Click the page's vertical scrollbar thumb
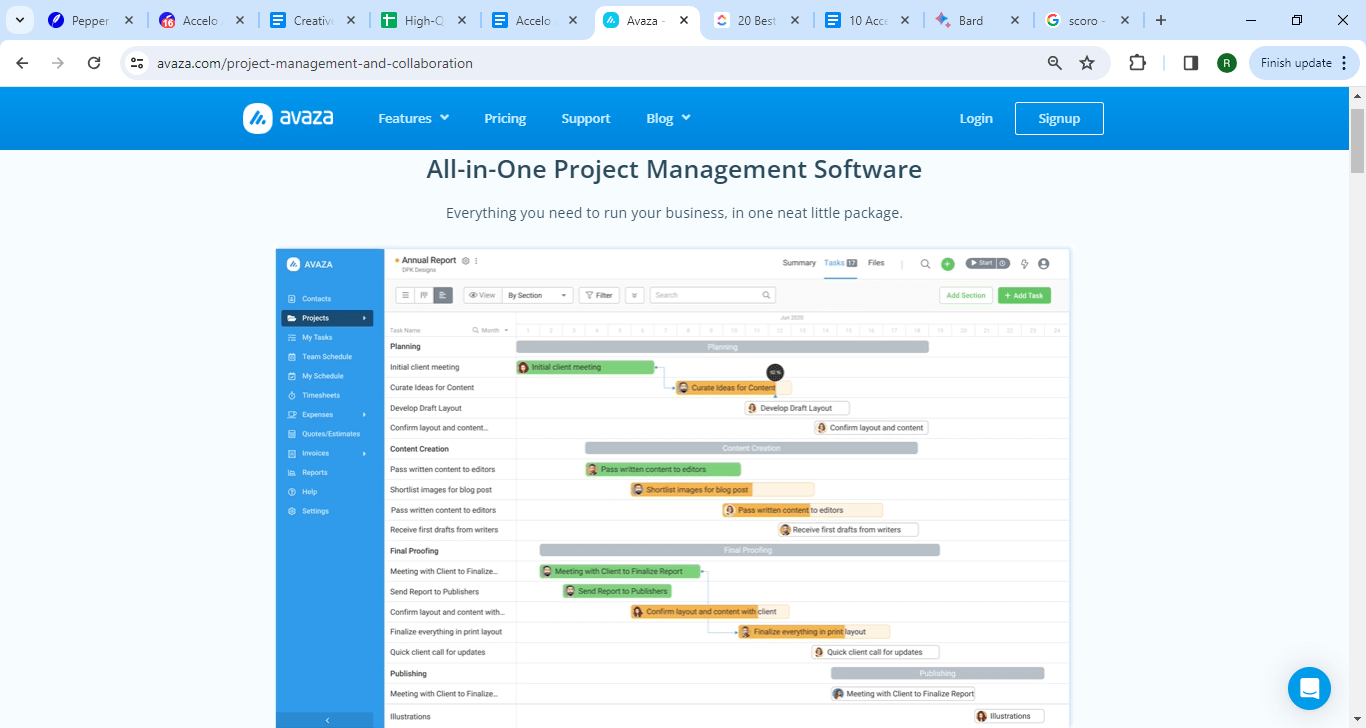 1357,141
